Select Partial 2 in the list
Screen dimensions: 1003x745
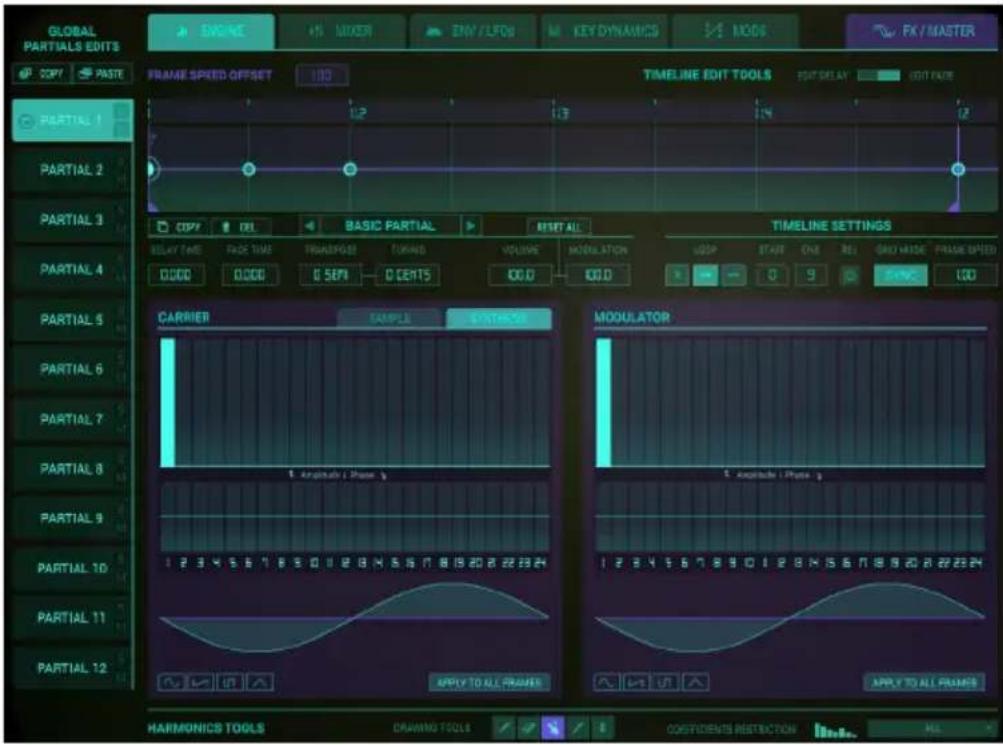(x=71, y=170)
